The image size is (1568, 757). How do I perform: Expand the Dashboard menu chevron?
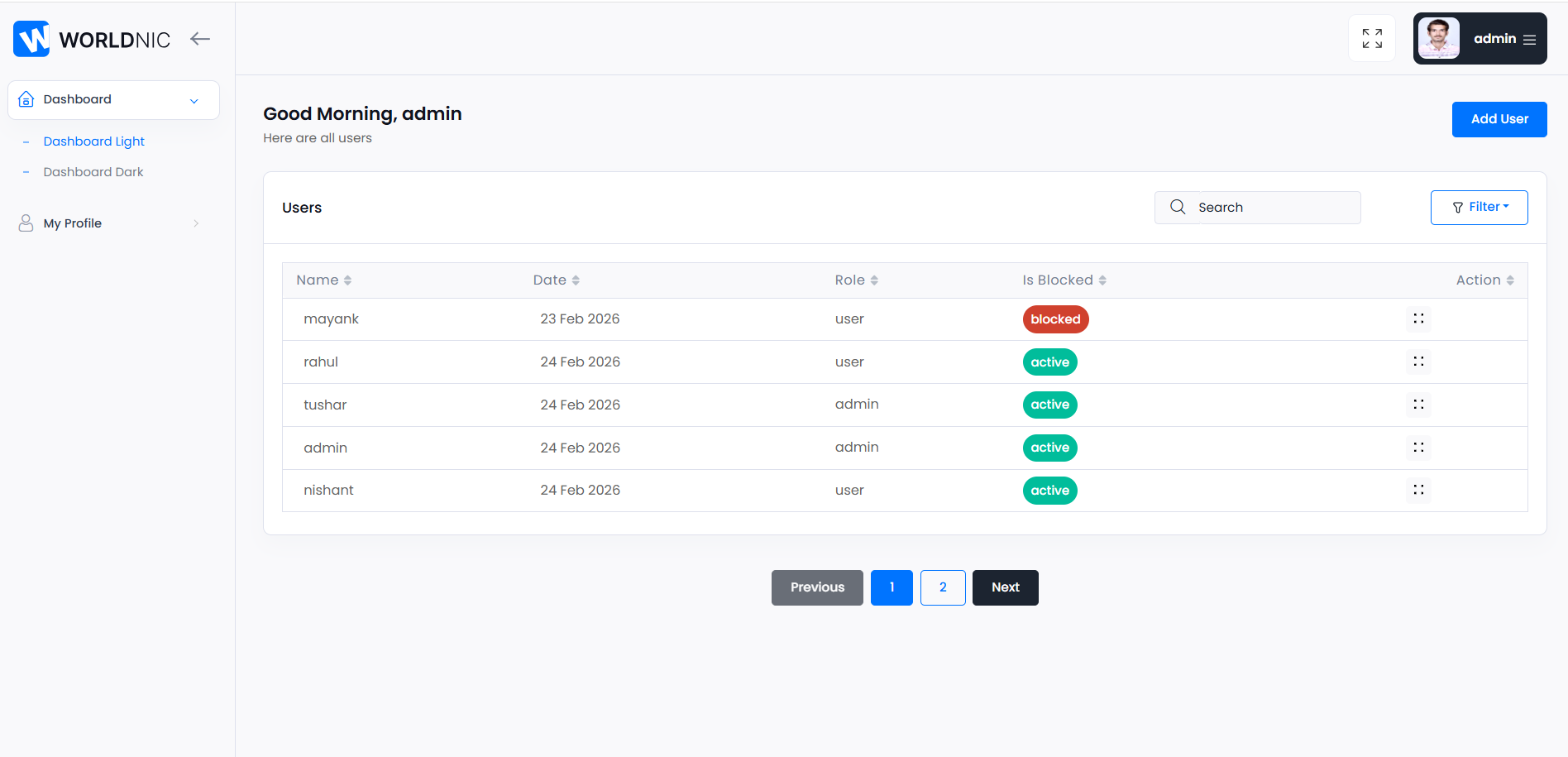(x=194, y=101)
